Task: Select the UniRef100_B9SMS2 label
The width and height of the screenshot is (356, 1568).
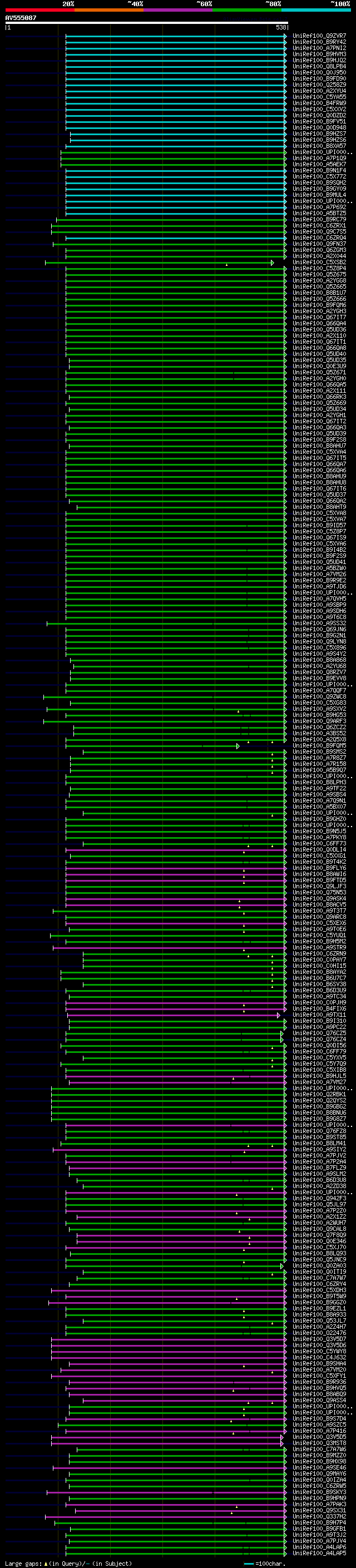Action: pyautogui.click(x=319, y=752)
